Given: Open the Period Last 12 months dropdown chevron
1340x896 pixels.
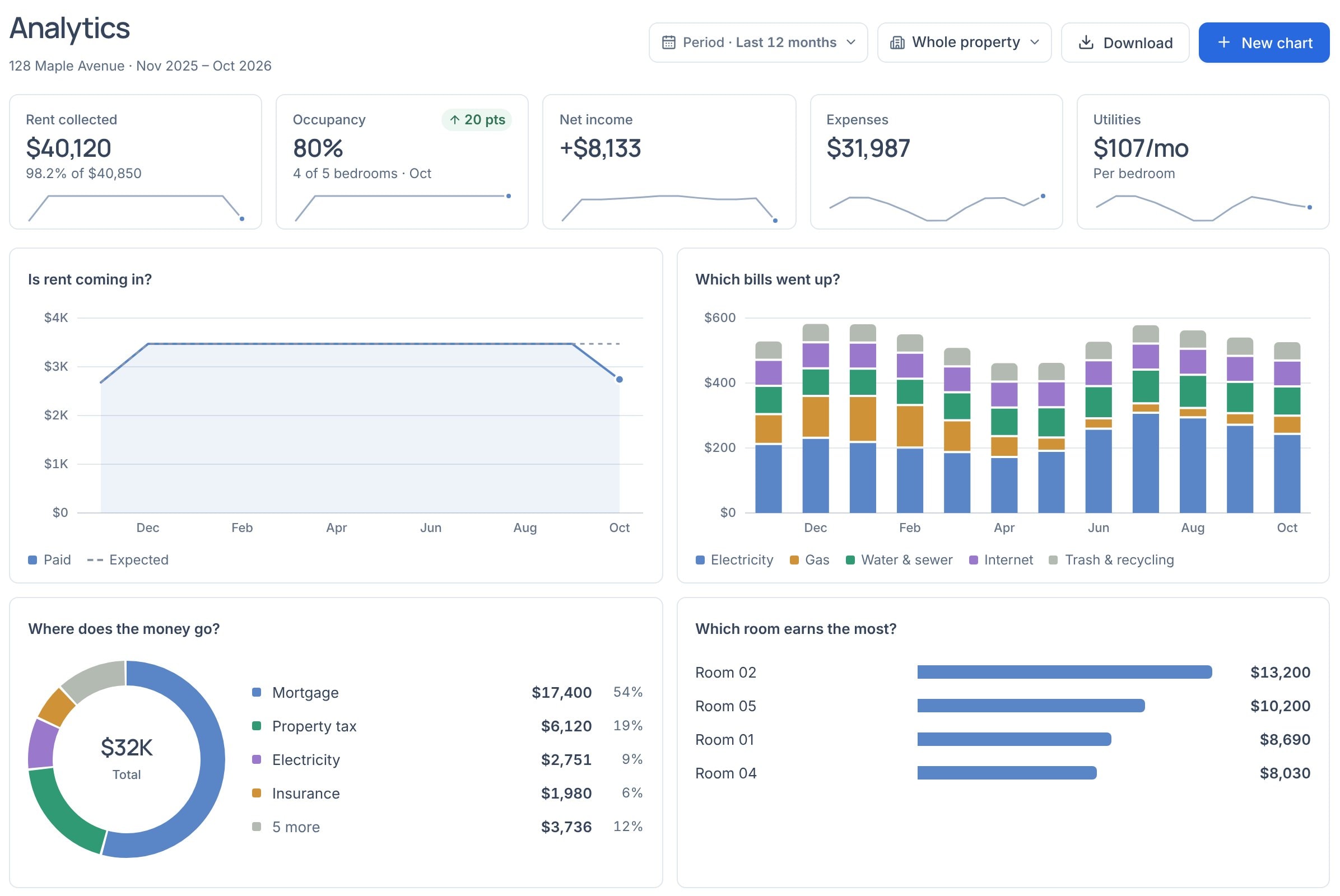Looking at the screenshot, I should coord(850,43).
